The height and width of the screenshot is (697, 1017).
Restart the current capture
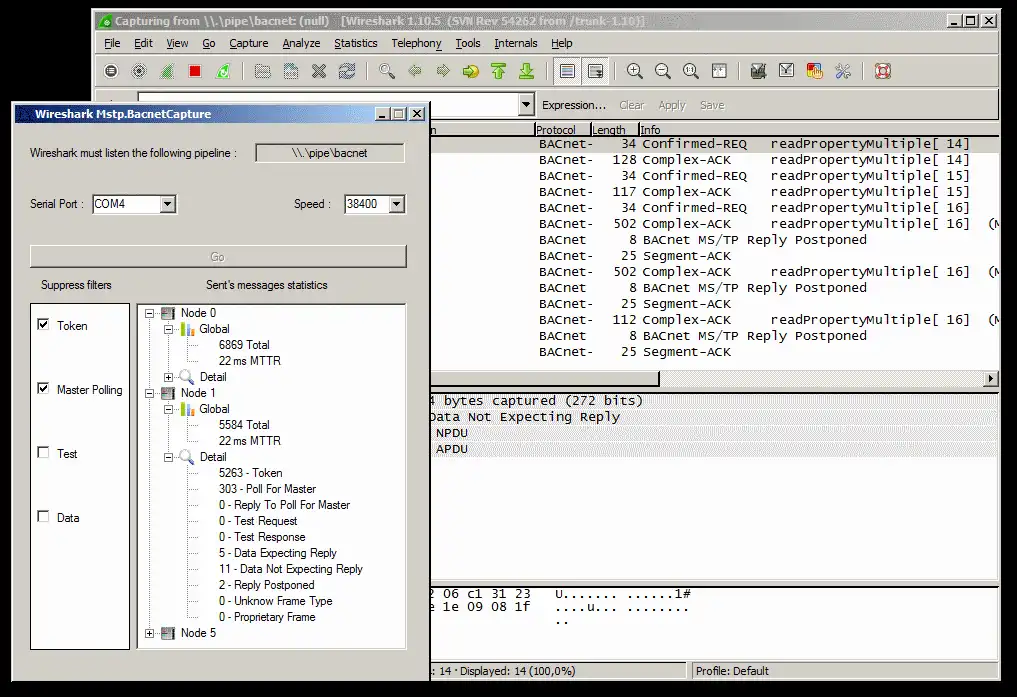point(223,71)
